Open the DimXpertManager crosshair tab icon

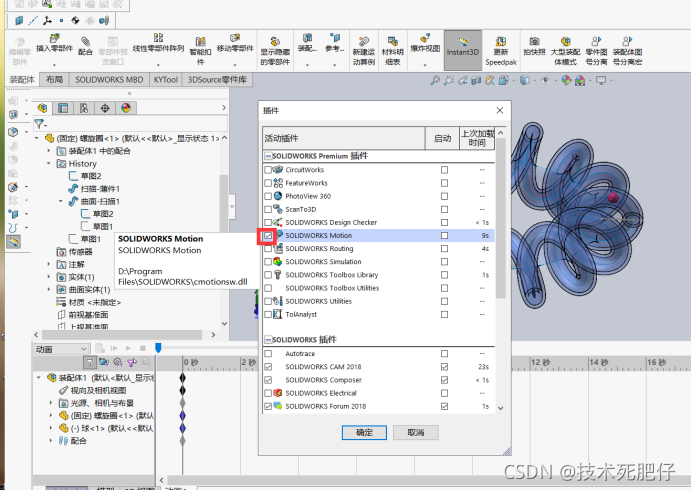click(x=105, y=108)
